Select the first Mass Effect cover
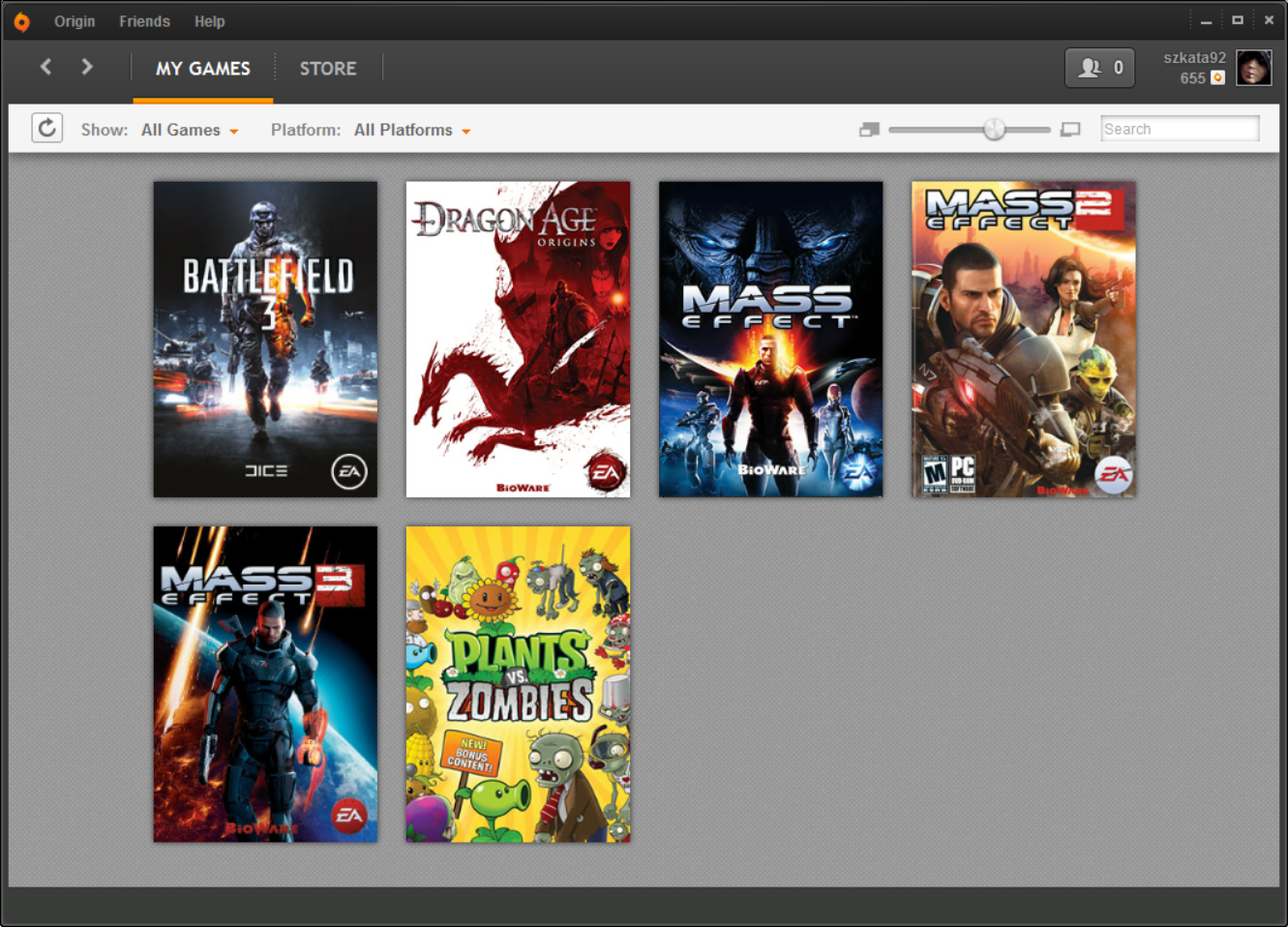This screenshot has height=927, width=1288. 770,340
